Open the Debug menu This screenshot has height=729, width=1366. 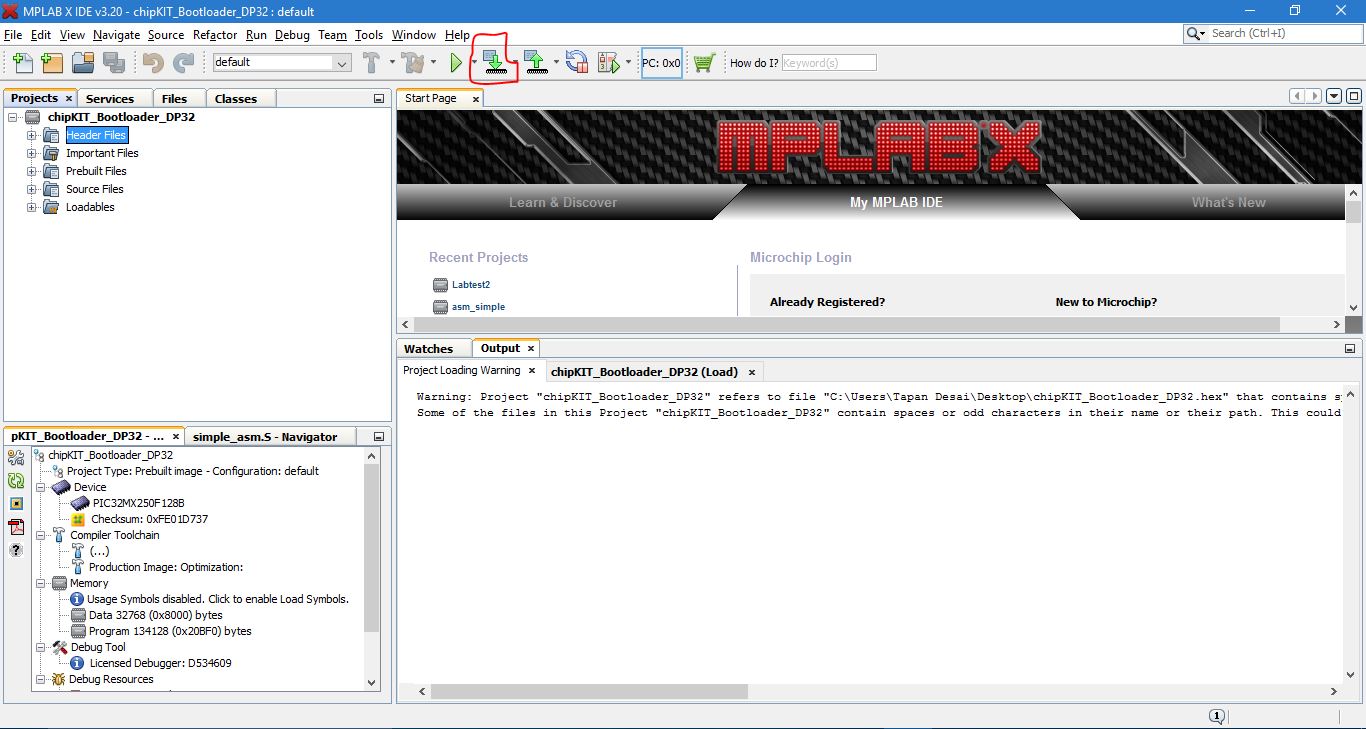pos(292,35)
